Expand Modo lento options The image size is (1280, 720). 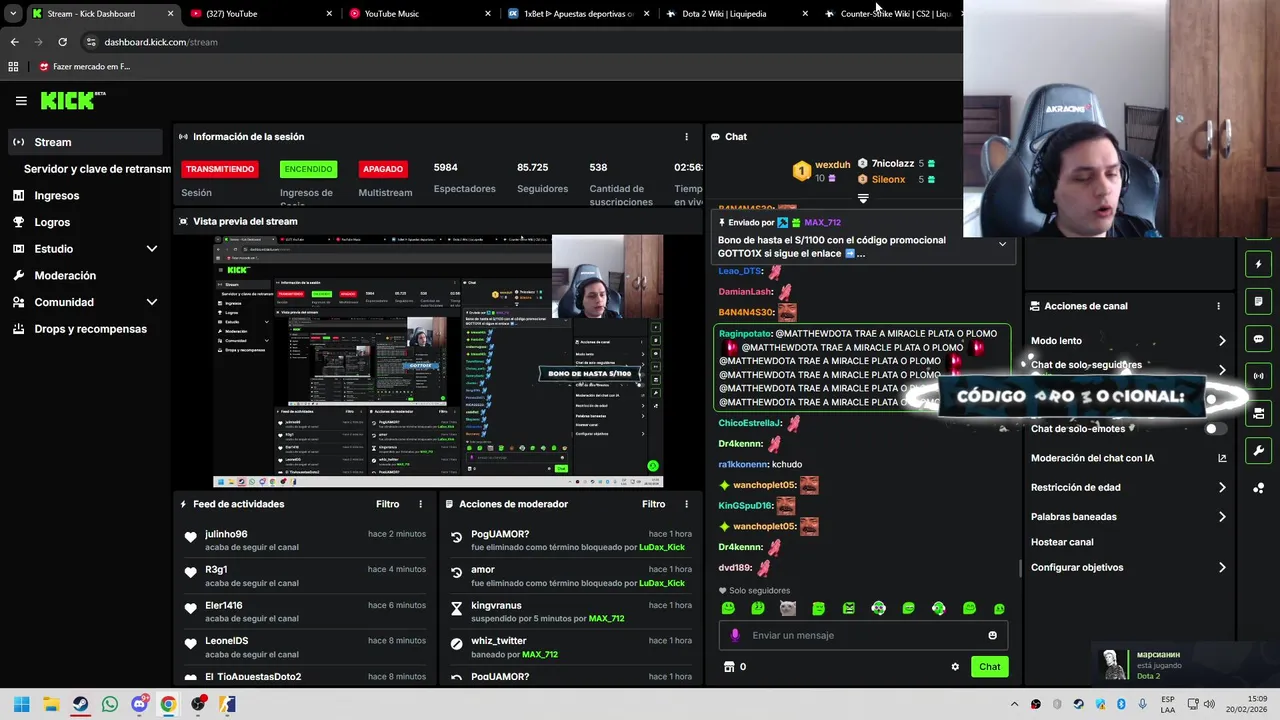pyautogui.click(x=1222, y=341)
